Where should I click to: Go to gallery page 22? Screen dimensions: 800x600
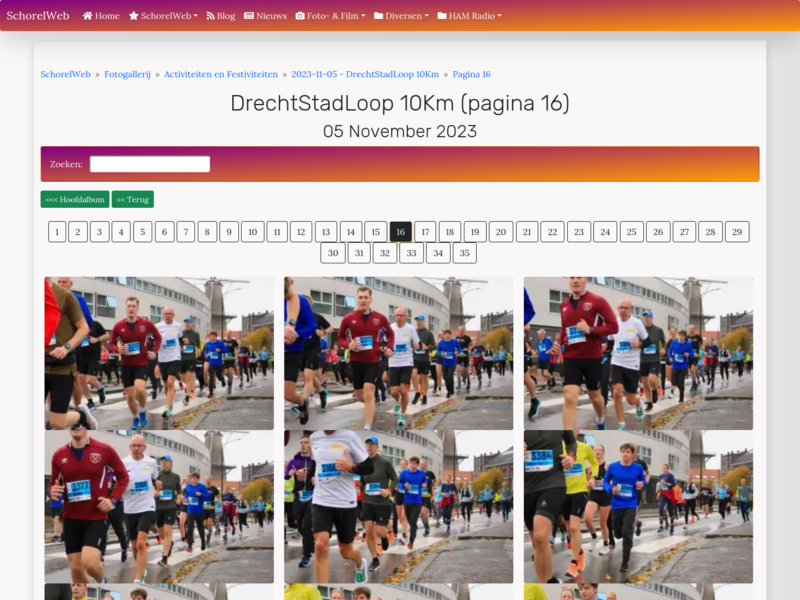point(553,232)
